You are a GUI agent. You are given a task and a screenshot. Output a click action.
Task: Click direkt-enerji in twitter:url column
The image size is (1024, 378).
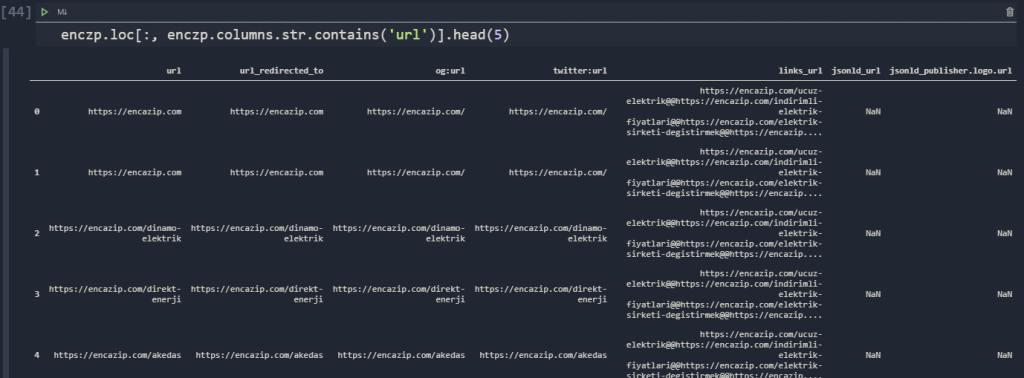coord(540,294)
